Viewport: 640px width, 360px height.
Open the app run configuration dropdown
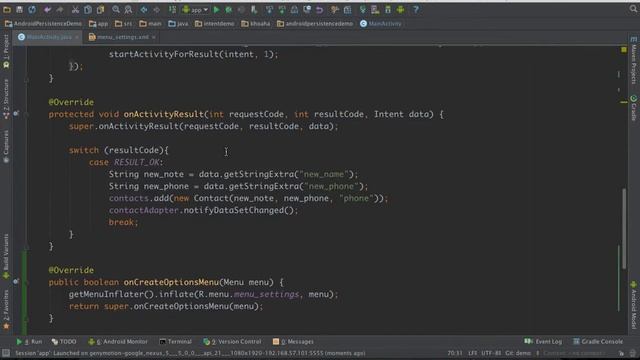tap(195, 9)
